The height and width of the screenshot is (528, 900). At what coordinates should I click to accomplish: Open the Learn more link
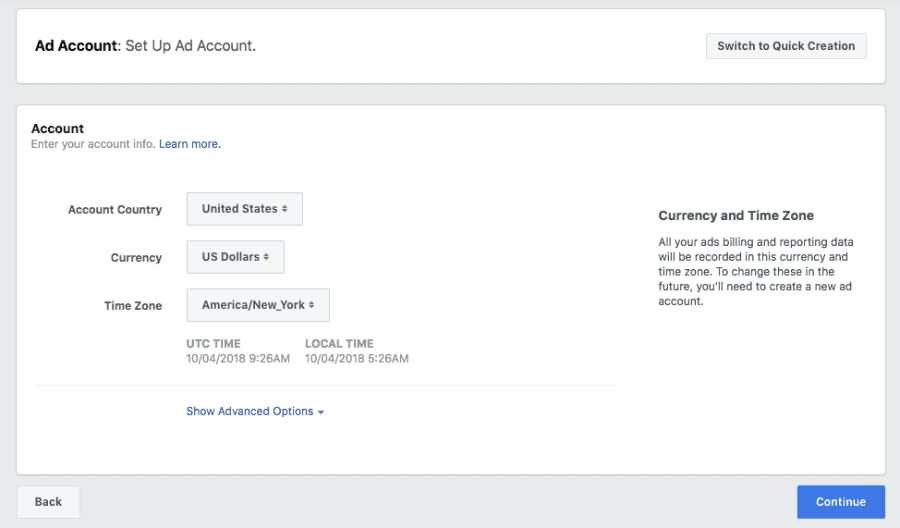189,144
